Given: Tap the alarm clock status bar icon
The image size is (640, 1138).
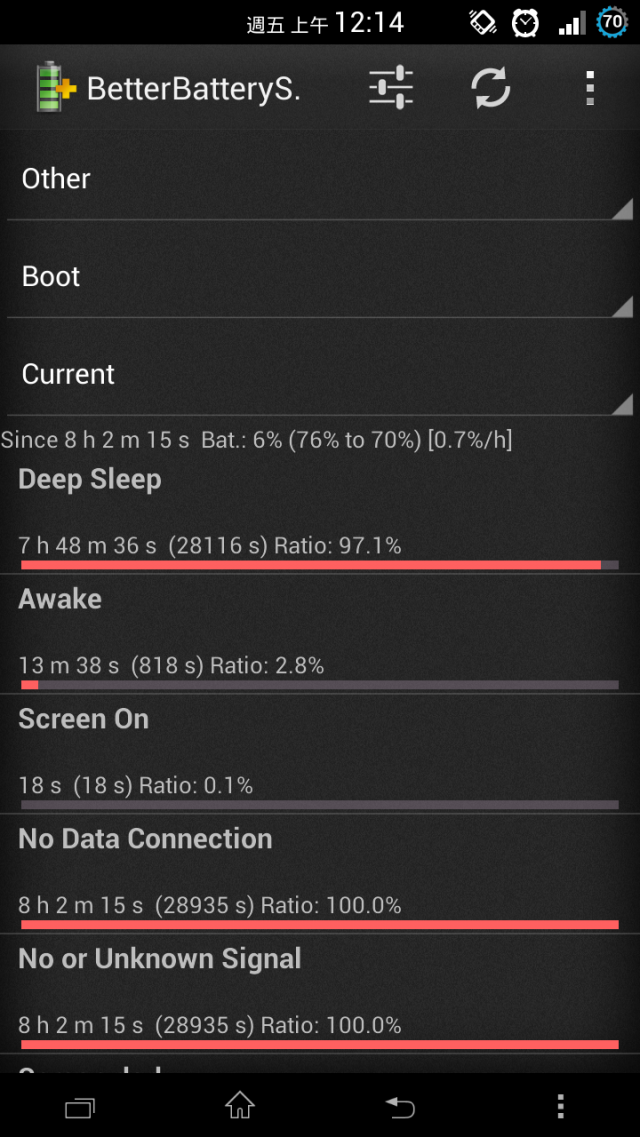Looking at the screenshot, I should pos(525,23).
